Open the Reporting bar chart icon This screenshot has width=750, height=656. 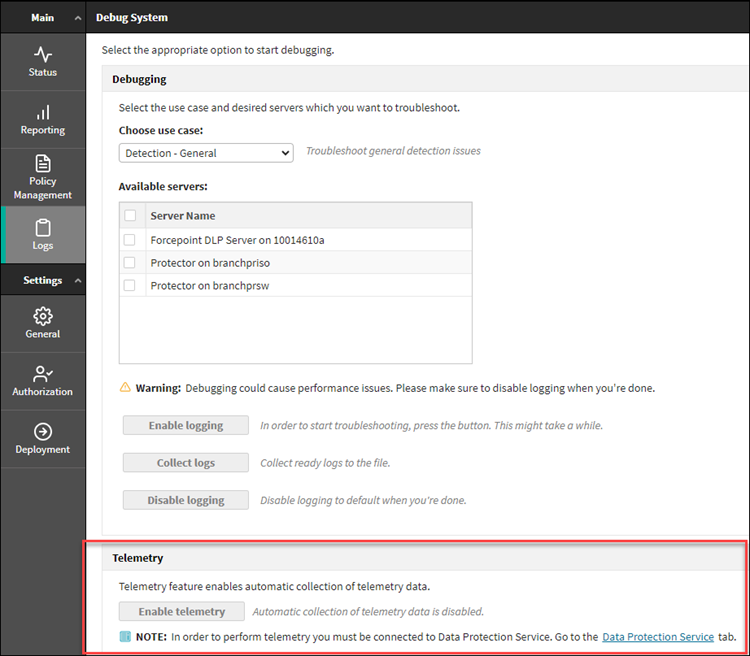tap(43, 112)
